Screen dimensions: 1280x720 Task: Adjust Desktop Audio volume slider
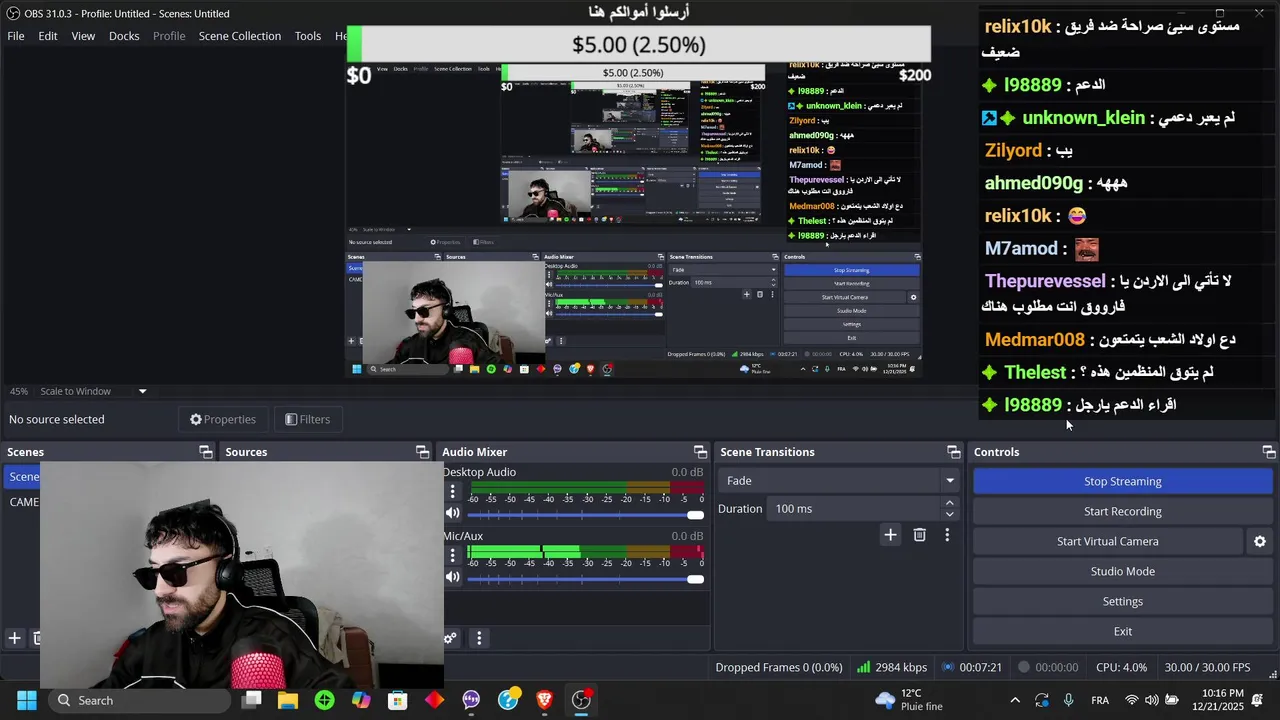point(585,514)
